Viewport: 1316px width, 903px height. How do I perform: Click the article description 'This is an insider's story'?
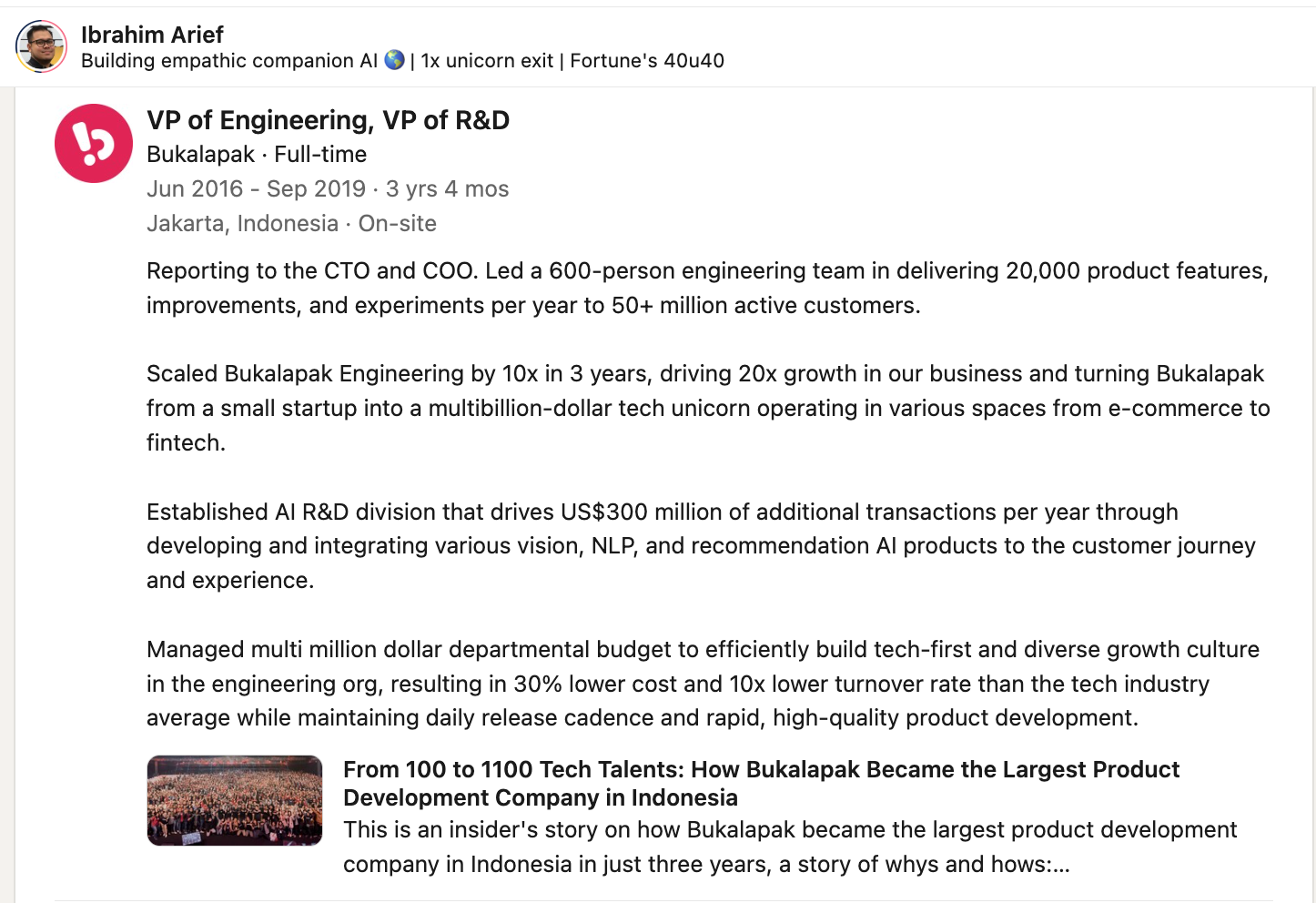tap(790, 847)
